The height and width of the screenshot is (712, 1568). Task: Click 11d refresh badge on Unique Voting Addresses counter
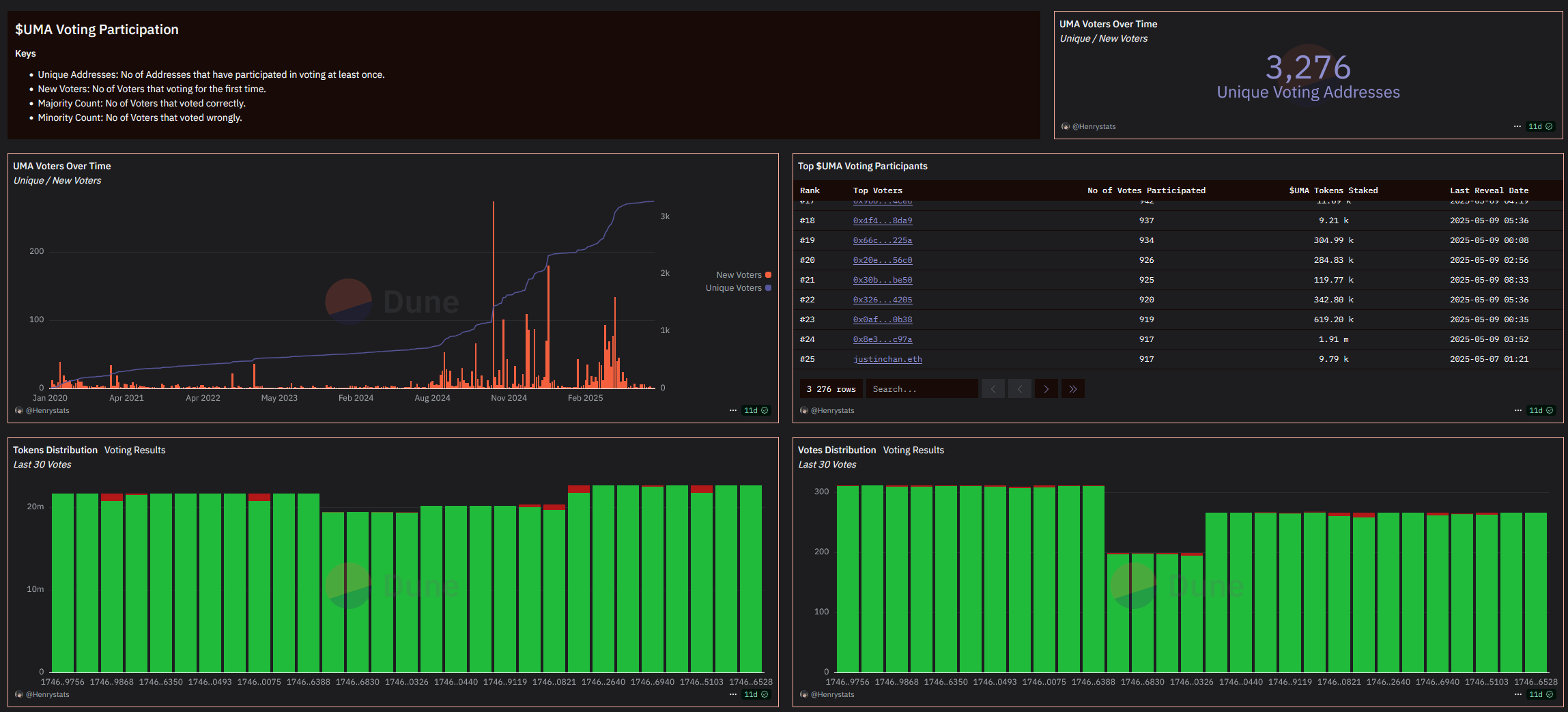pyautogui.click(x=1540, y=126)
